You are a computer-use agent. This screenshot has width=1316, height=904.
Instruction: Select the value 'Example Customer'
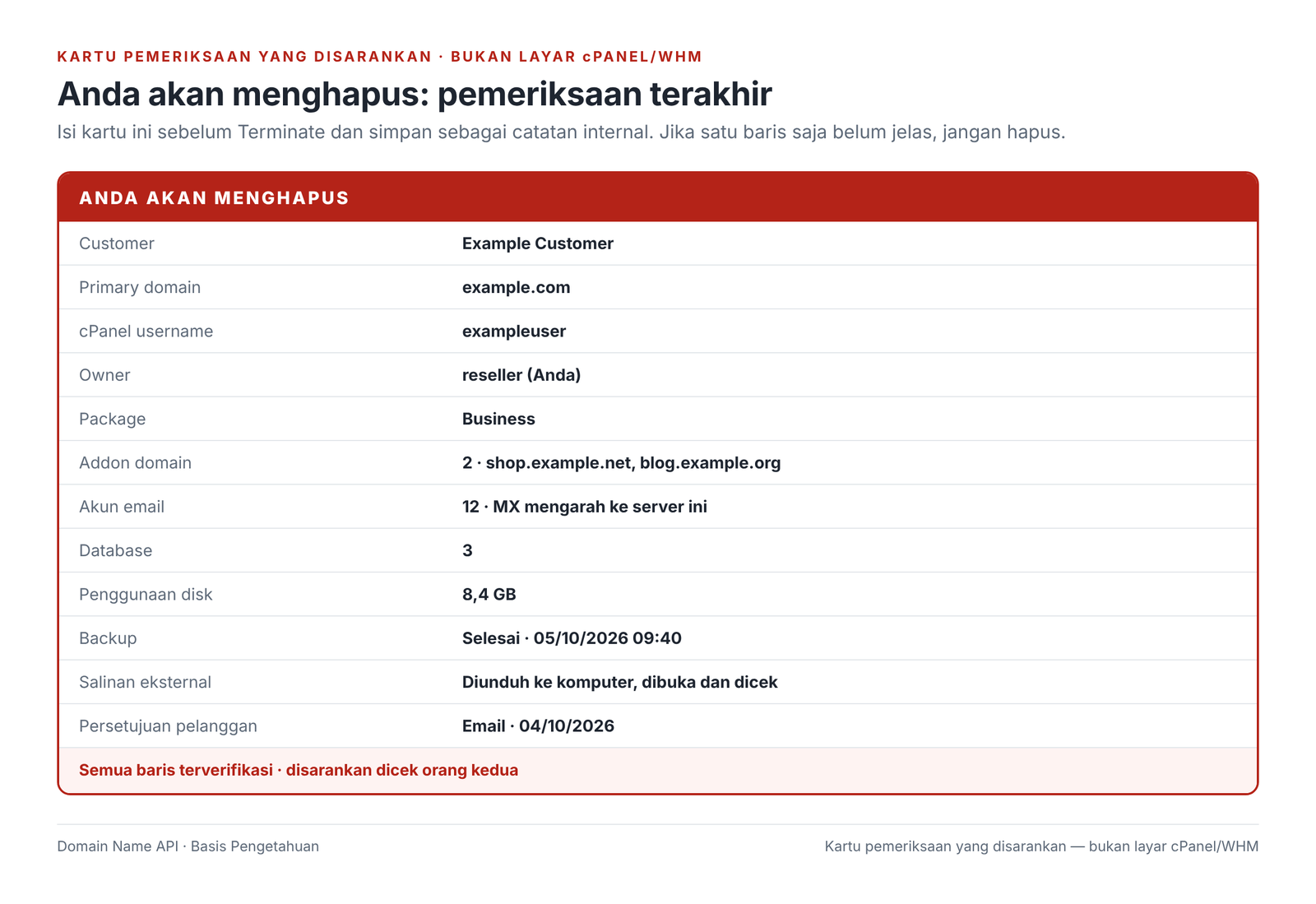click(x=538, y=243)
